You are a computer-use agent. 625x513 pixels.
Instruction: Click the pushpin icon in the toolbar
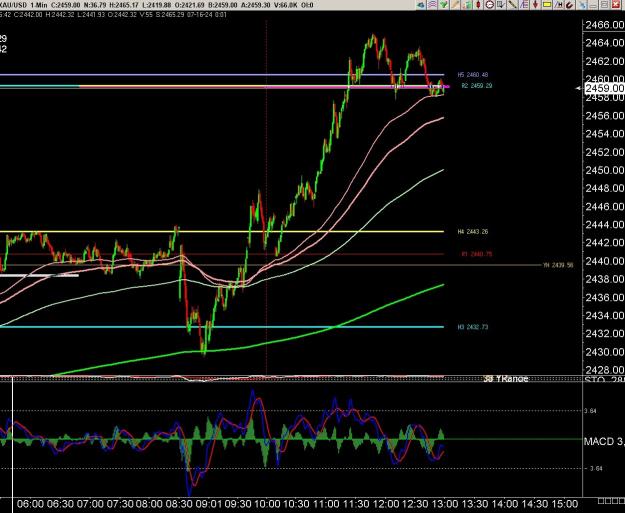click(x=582, y=5)
